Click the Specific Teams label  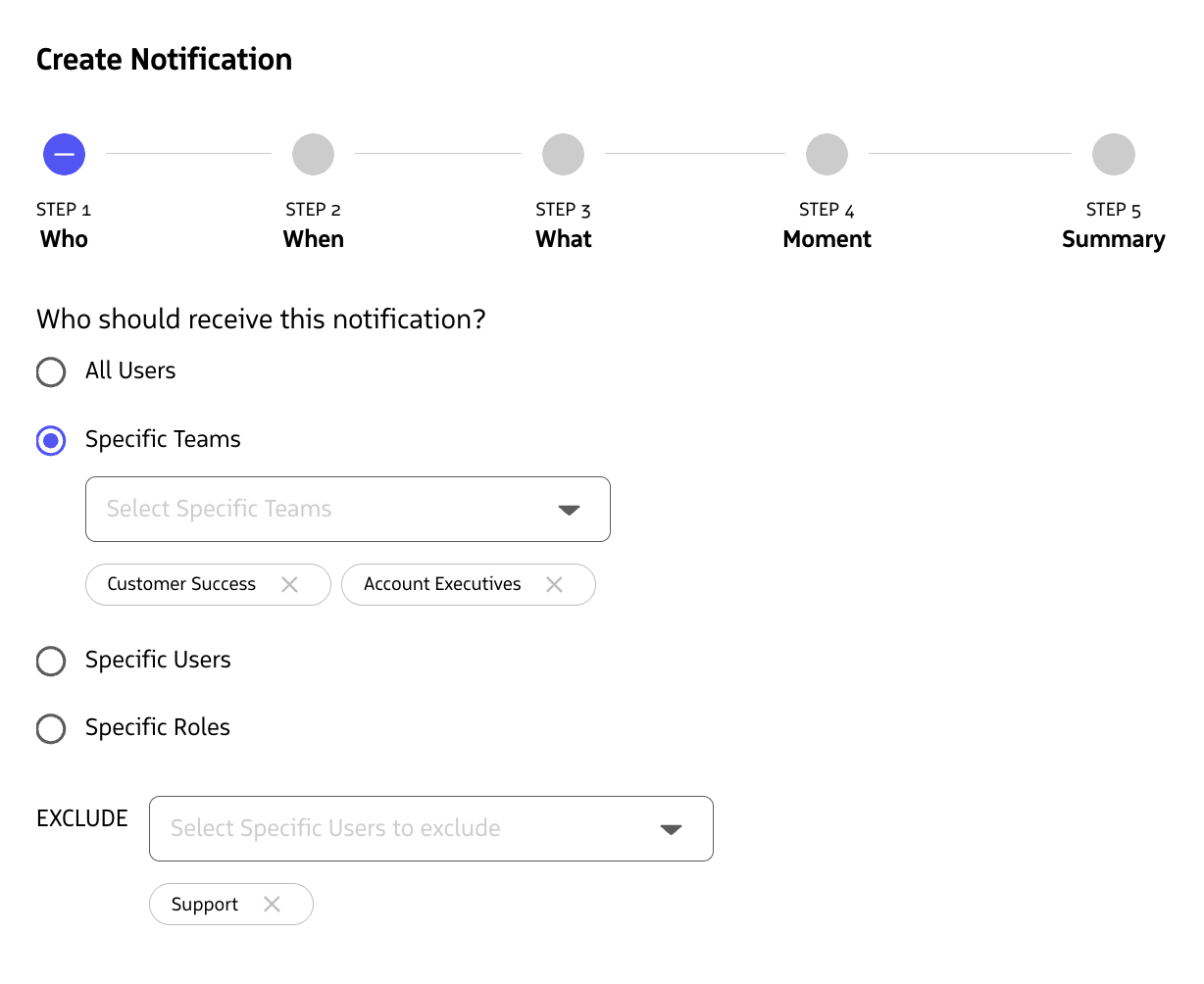point(163,439)
